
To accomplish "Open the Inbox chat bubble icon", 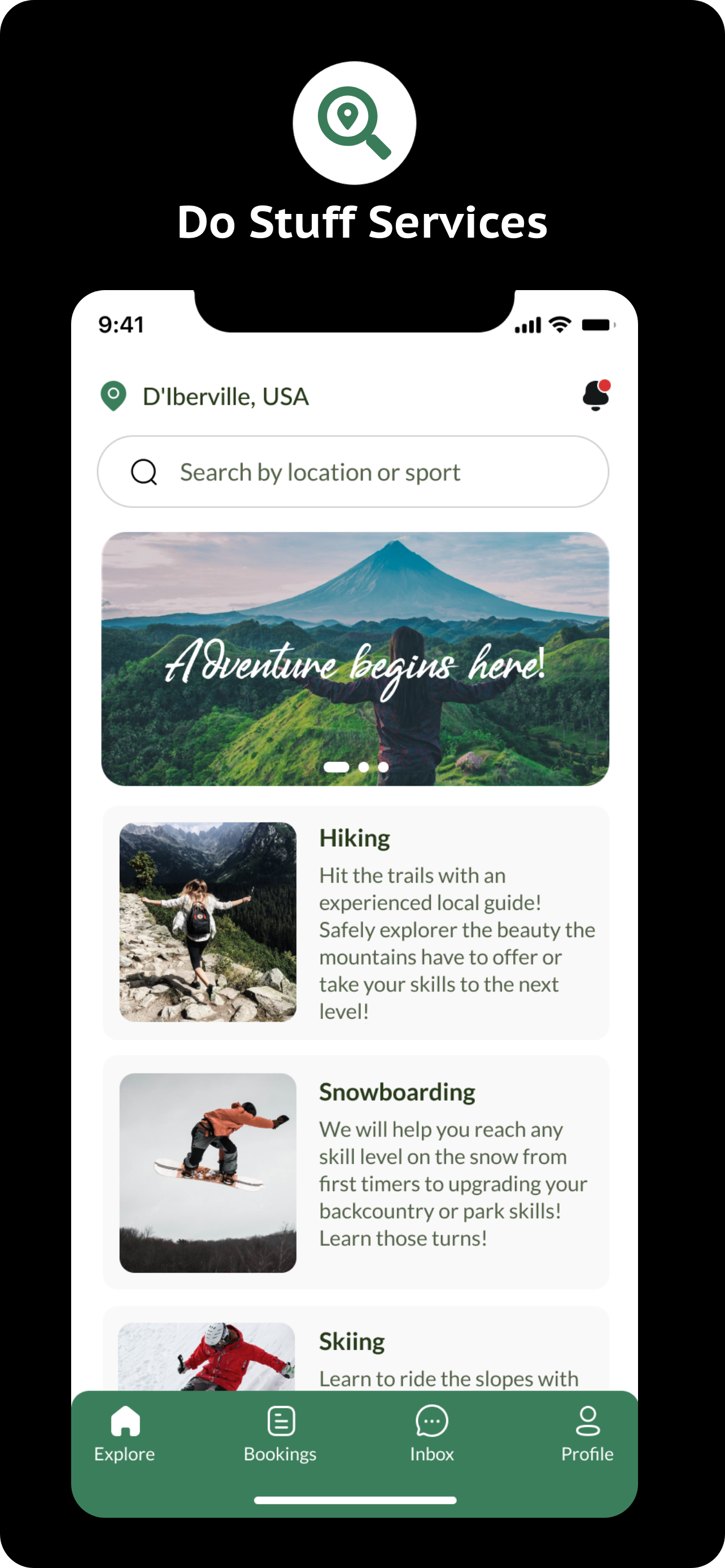I will coord(431,1421).
